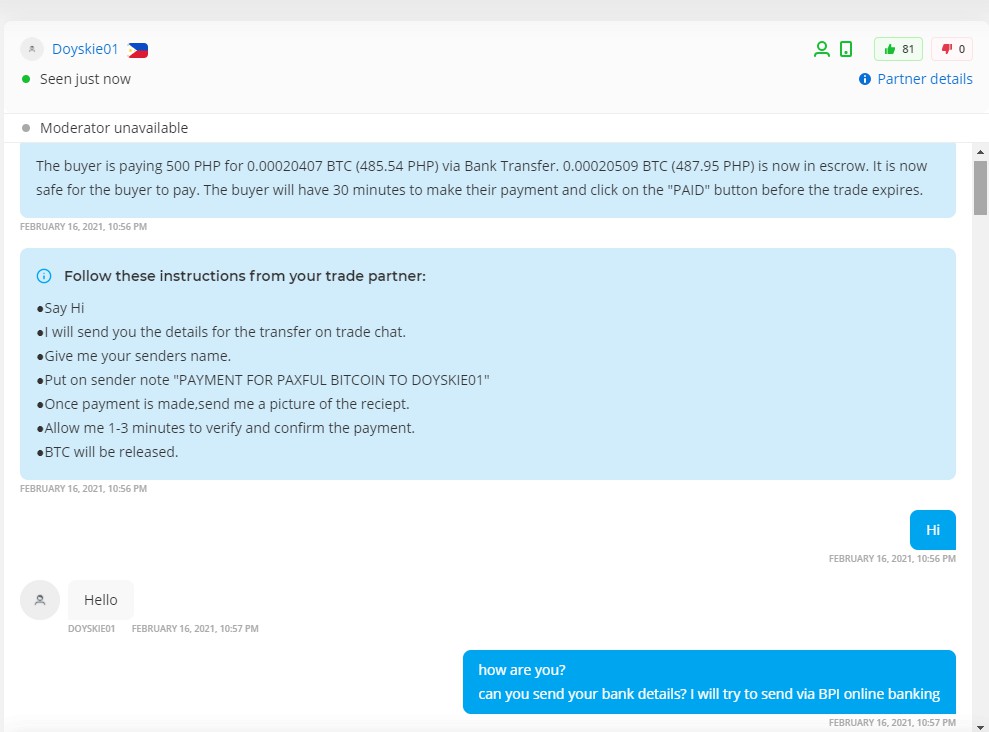Image resolution: width=989 pixels, height=732 pixels.
Task: Click the blue Hi message bubble
Action: (x=932, y=530)
